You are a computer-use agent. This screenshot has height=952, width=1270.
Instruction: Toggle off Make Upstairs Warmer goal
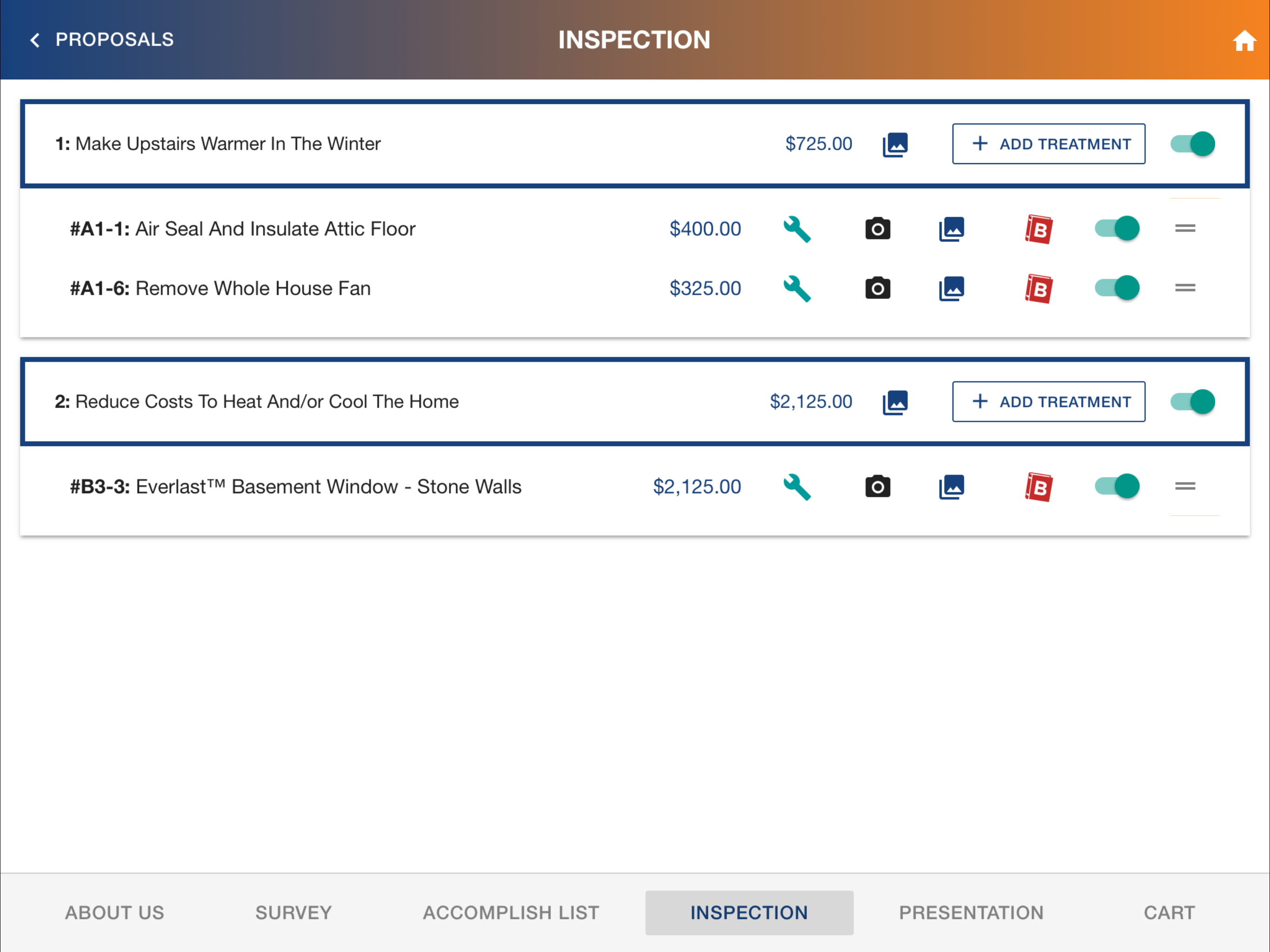point(1192,144)
